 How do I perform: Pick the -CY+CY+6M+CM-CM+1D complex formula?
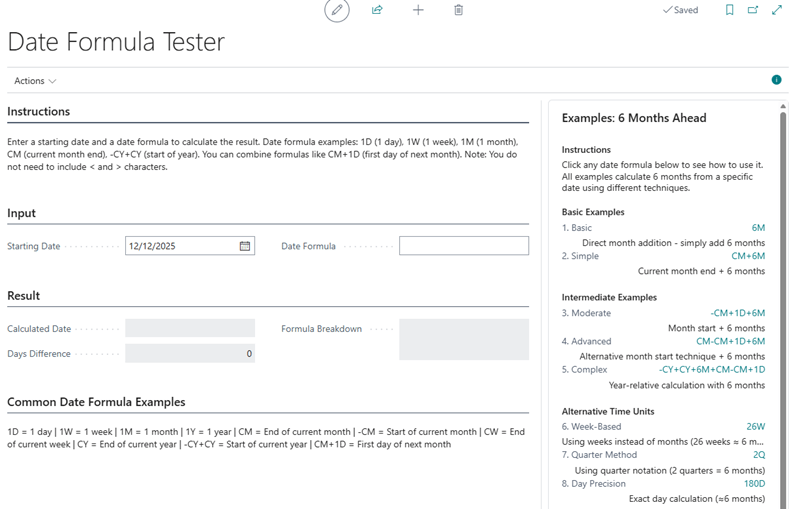712,369
